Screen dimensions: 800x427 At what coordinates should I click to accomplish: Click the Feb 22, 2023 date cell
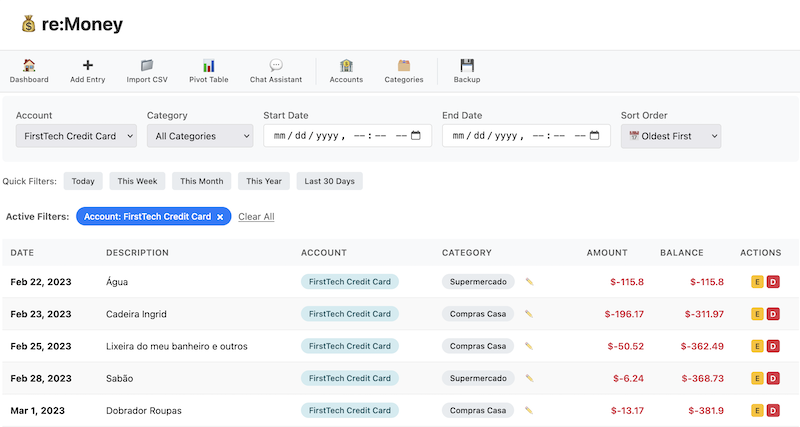pos(41,282)
